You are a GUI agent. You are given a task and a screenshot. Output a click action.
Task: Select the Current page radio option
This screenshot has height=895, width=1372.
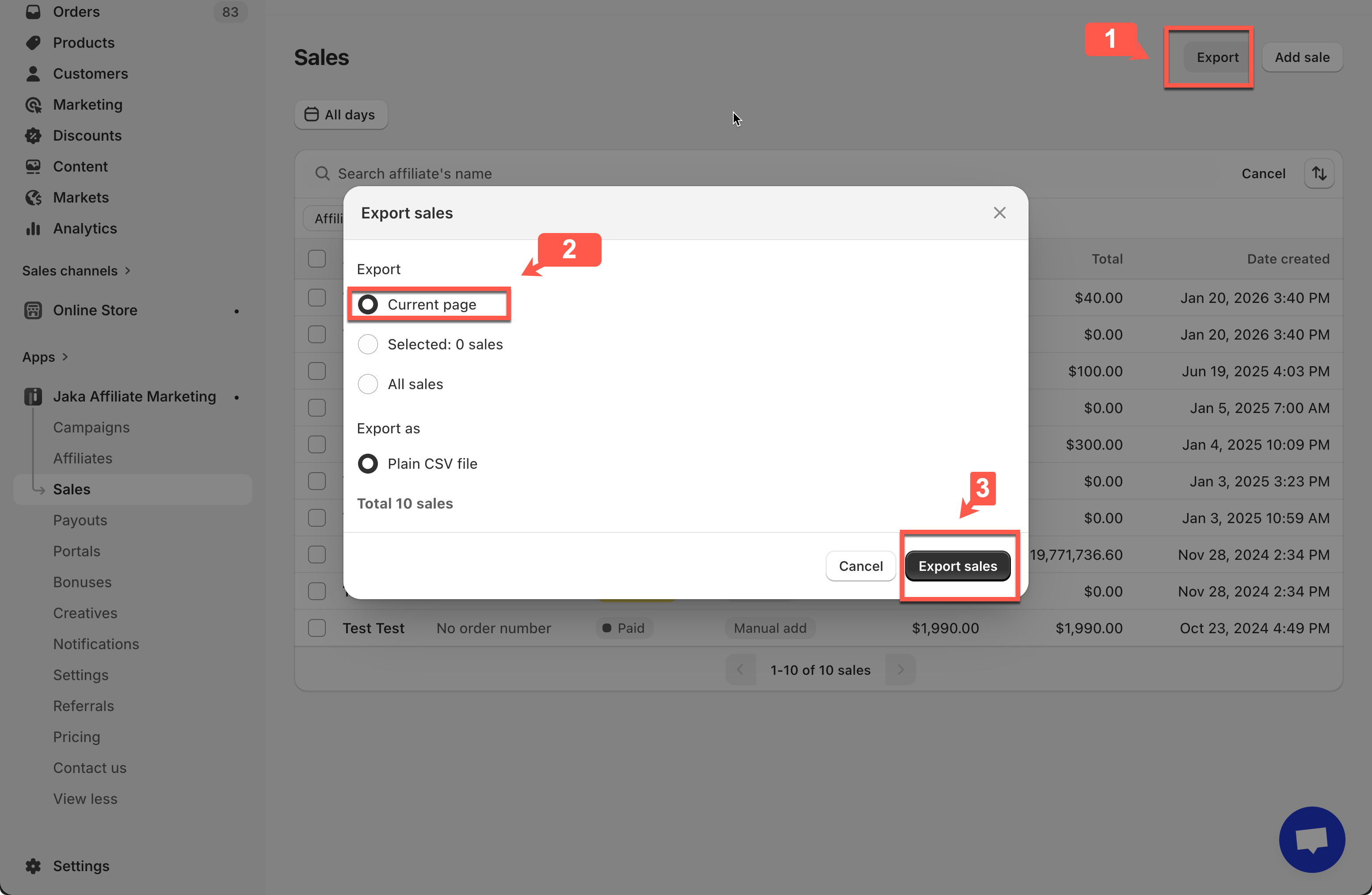pos(368,305)
